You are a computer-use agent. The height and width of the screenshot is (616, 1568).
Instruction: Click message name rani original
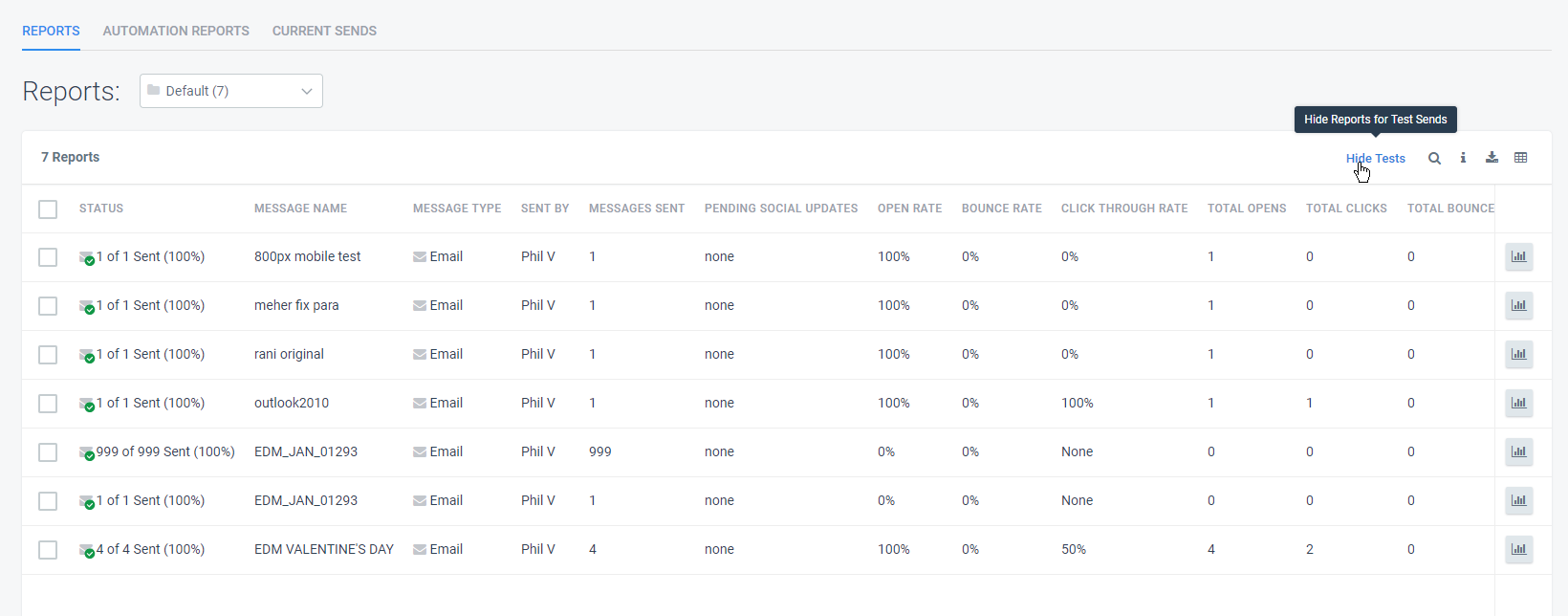tap(289, 354)
